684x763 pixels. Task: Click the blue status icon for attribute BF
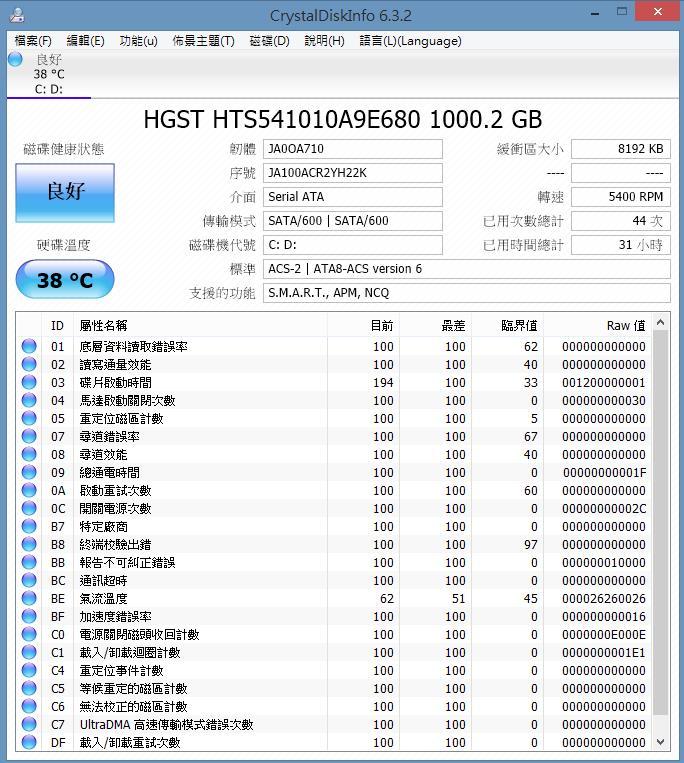coord(29,616)
